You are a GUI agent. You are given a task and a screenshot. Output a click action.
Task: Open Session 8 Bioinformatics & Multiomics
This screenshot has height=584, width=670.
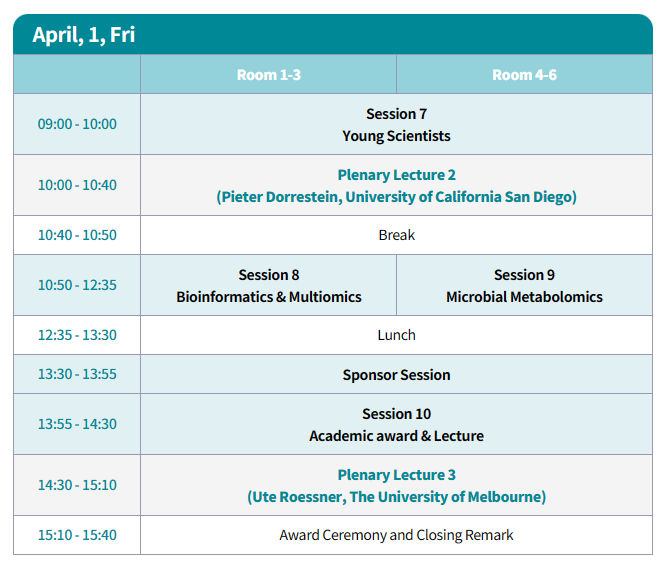coord(268,285)
